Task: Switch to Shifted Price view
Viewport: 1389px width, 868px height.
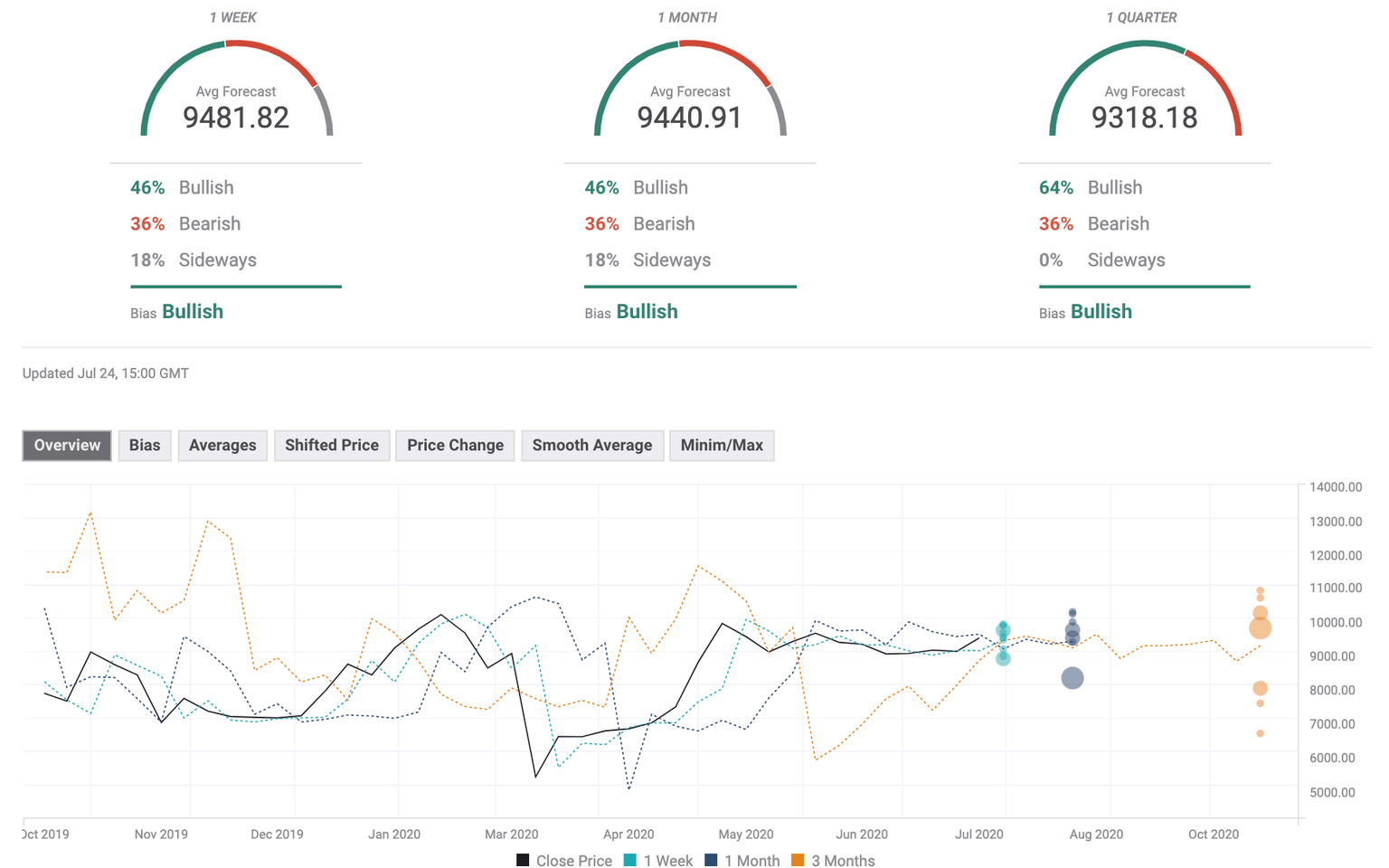Action: [332, 446]
